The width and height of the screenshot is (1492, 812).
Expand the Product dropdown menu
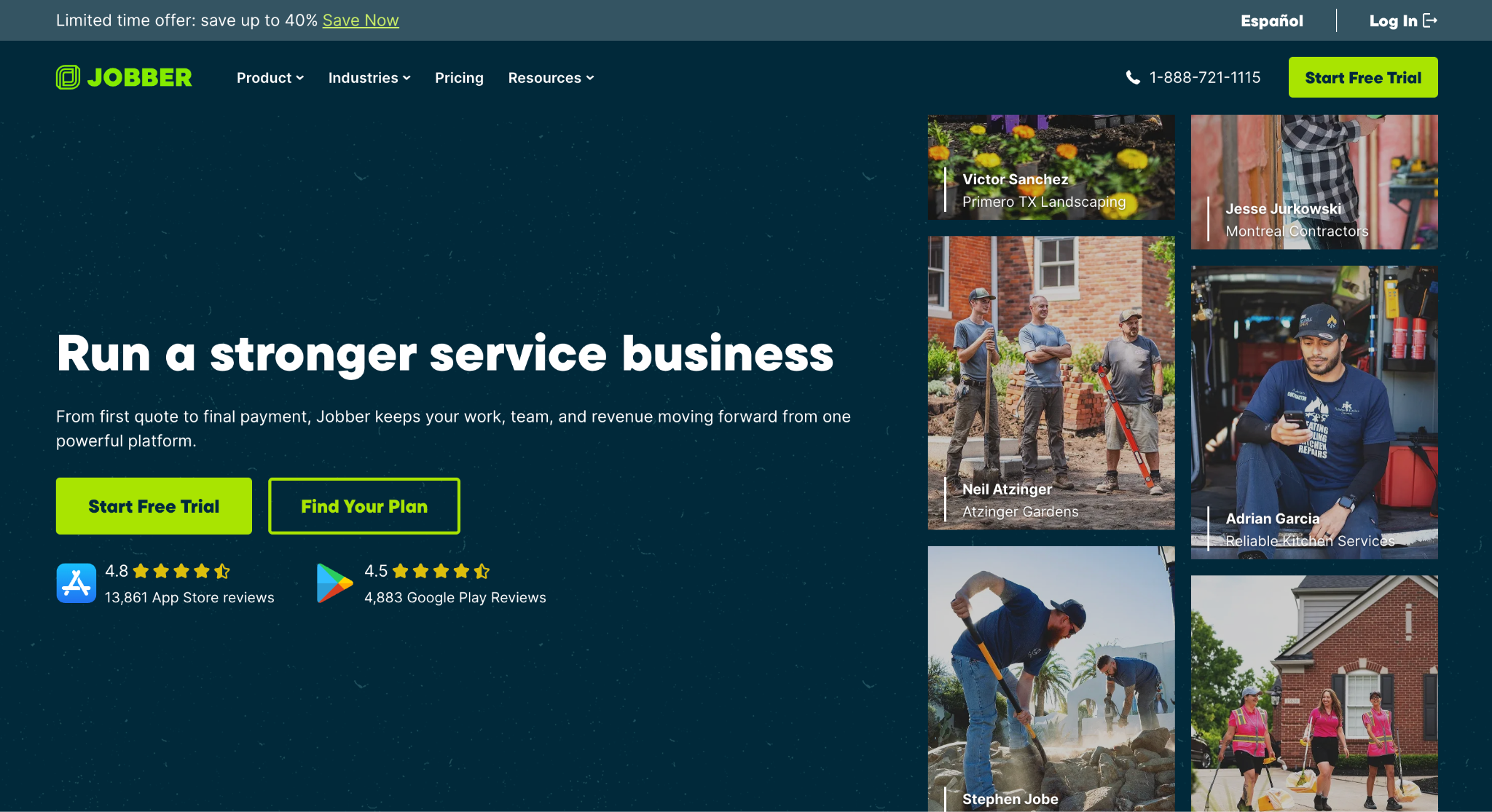[x=270, y=78]
